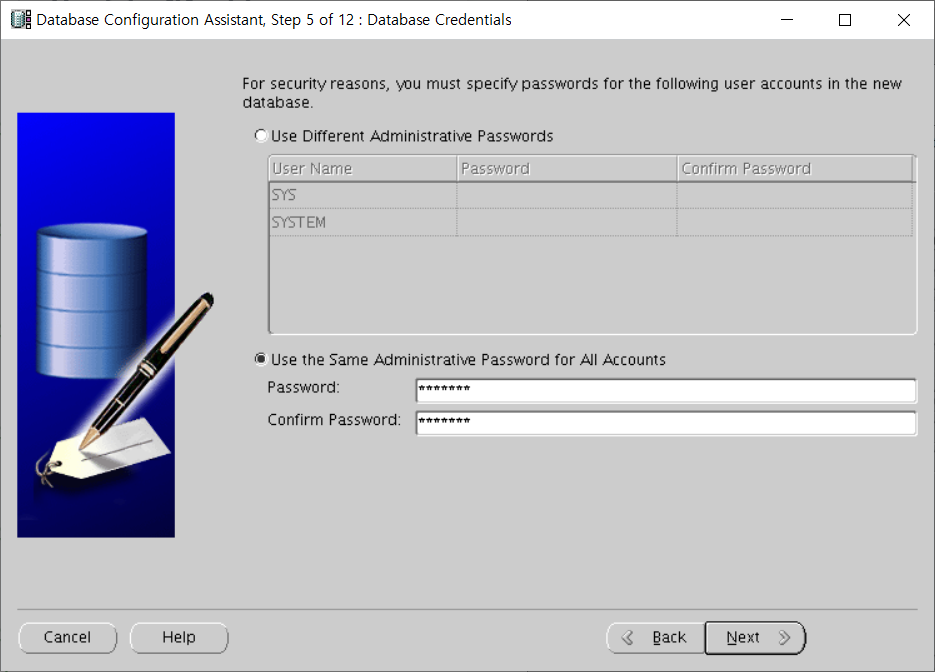
Task: Select the SYSTEM user row
Action: click(x=590, y=222)
